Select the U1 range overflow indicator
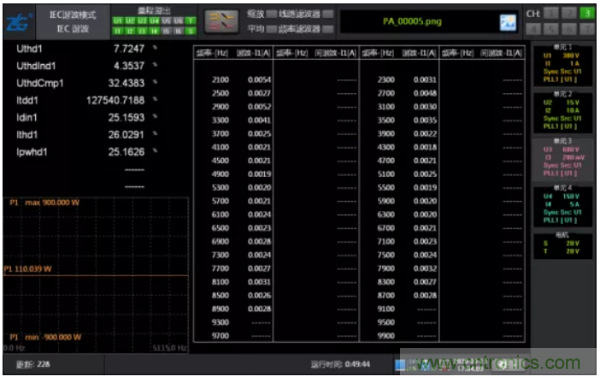 [117, 21]
